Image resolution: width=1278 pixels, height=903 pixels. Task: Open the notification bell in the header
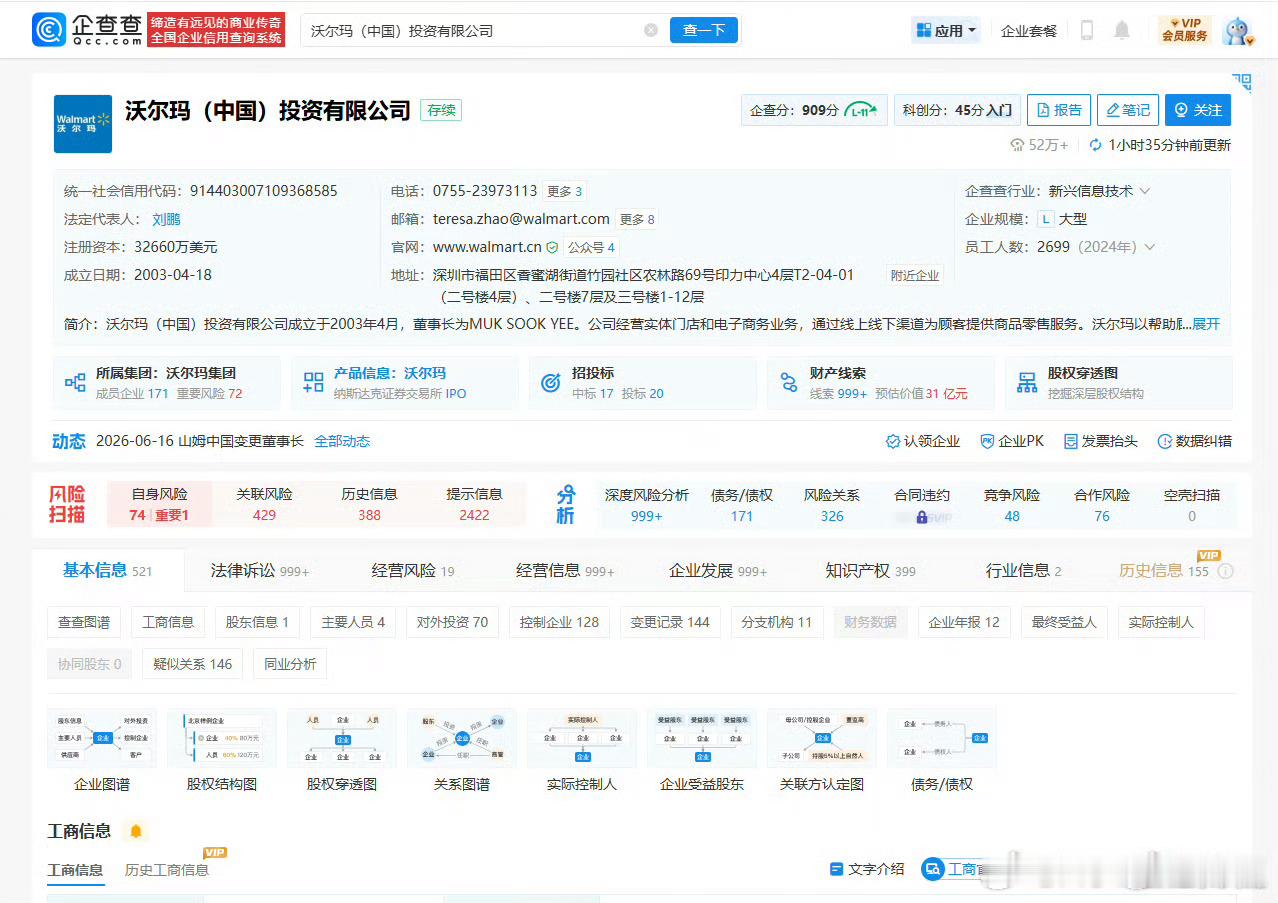point(1122,30)
